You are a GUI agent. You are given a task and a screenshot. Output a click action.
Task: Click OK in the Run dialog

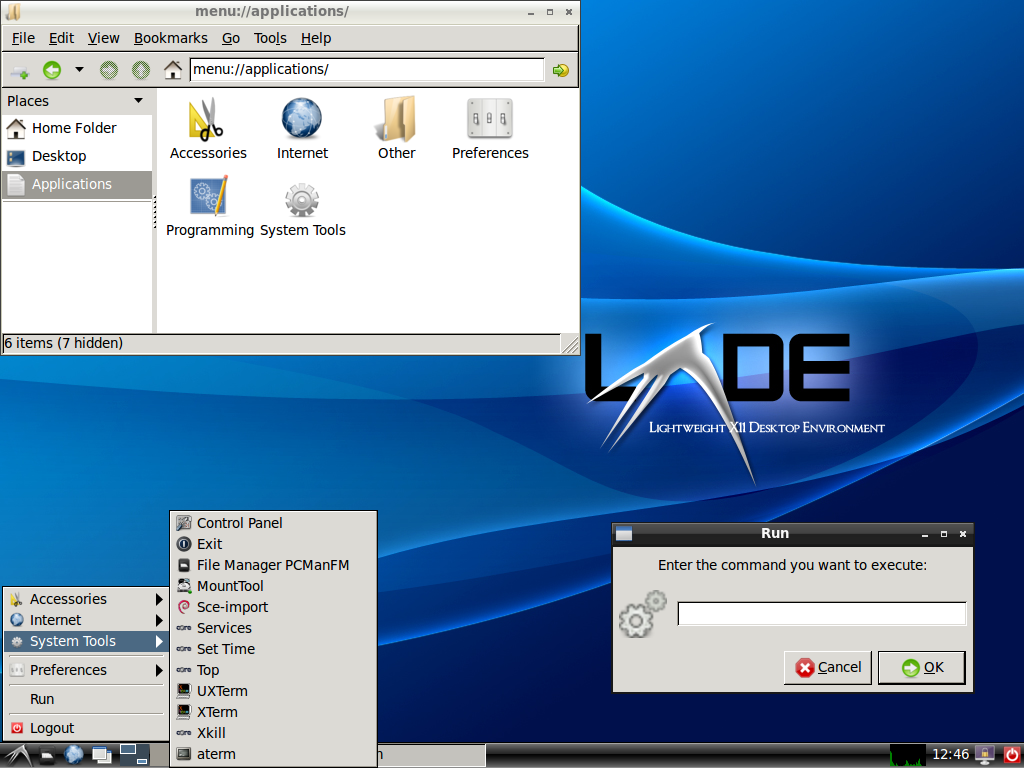pos(921,667)
